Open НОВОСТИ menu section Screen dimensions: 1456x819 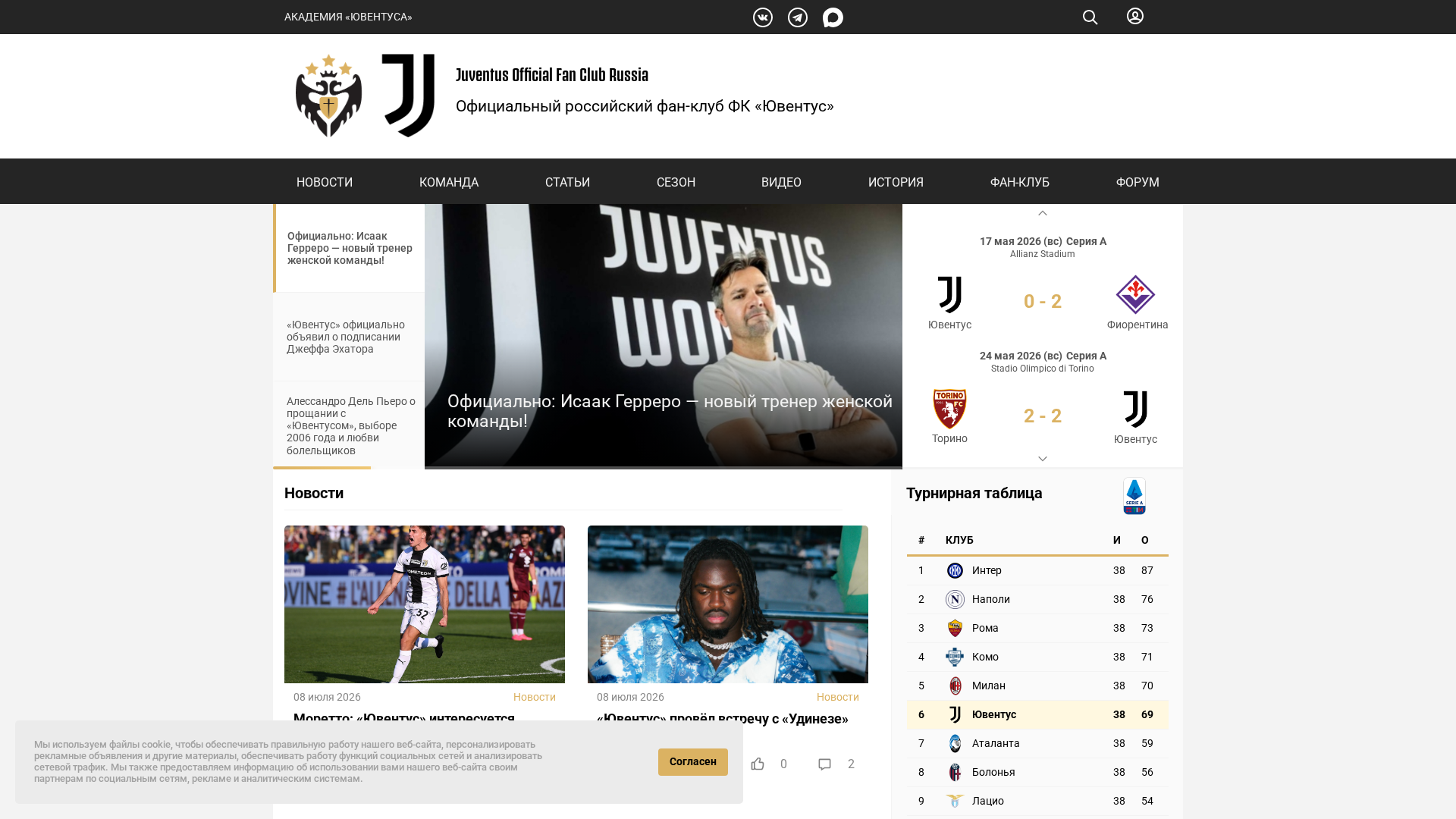tap(325, 182)
